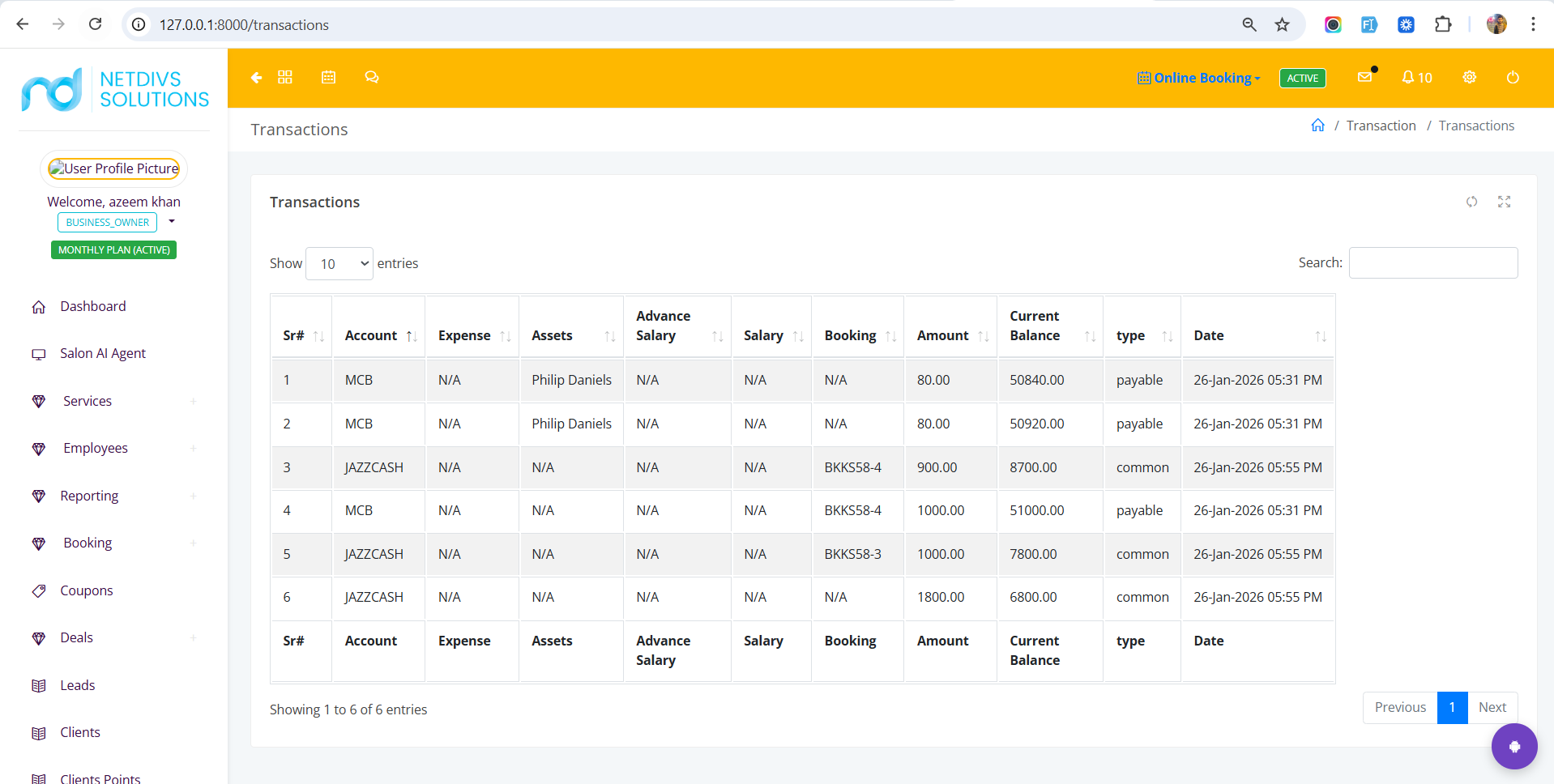Screen dimensions: 1554x784
Task: Open the Online Booking dropdown
Action: click(x=1199, y=78)
